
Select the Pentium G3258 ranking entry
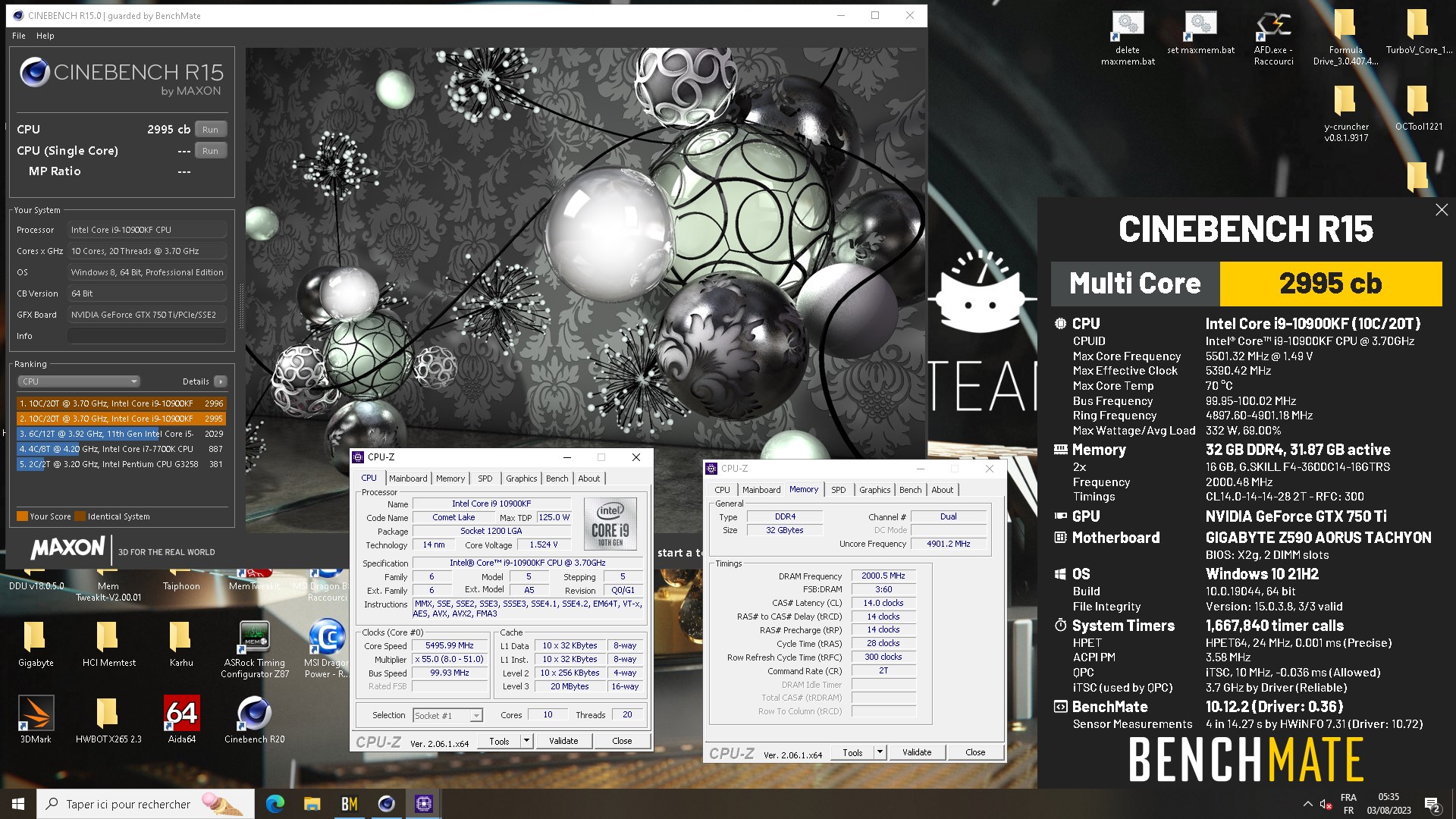point(121,464)
